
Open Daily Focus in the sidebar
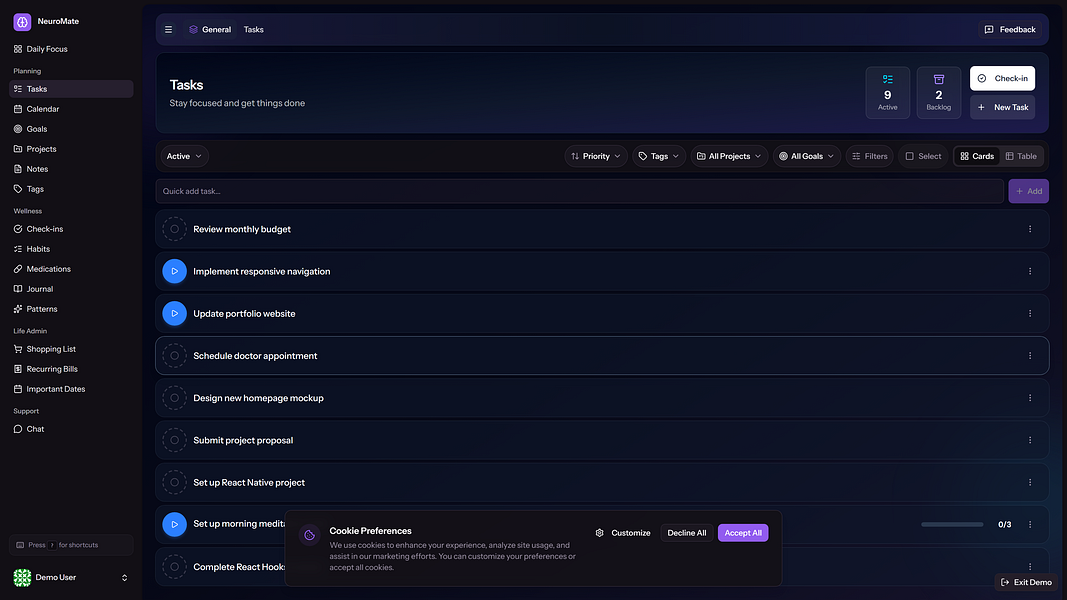pyautogui.click(x=71, y=49)
